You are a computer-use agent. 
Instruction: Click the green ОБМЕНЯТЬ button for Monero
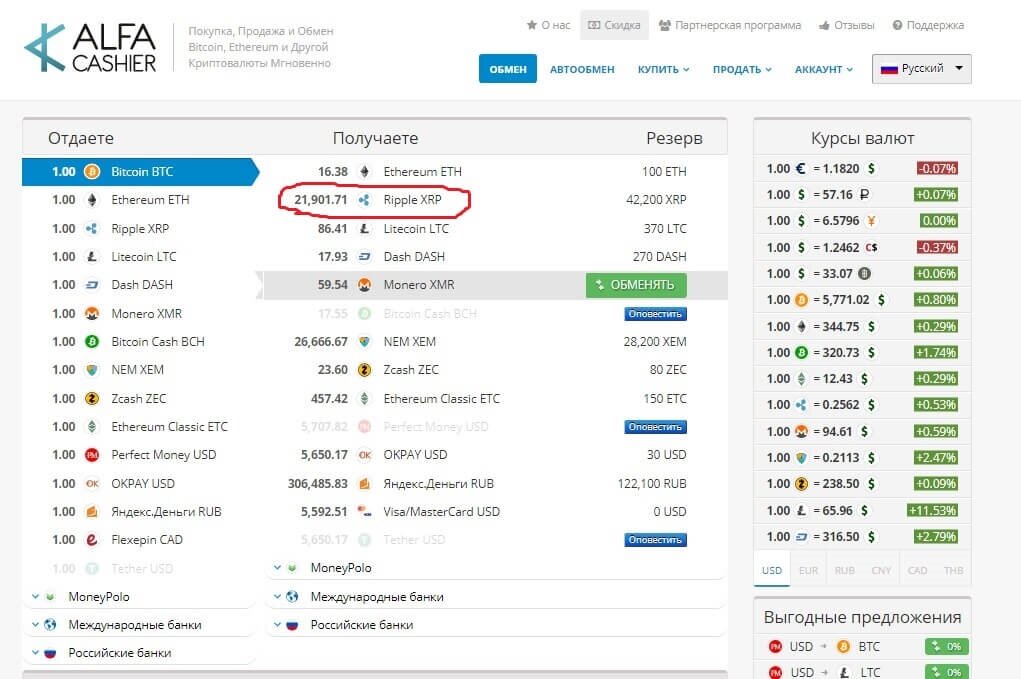(636, 285)
